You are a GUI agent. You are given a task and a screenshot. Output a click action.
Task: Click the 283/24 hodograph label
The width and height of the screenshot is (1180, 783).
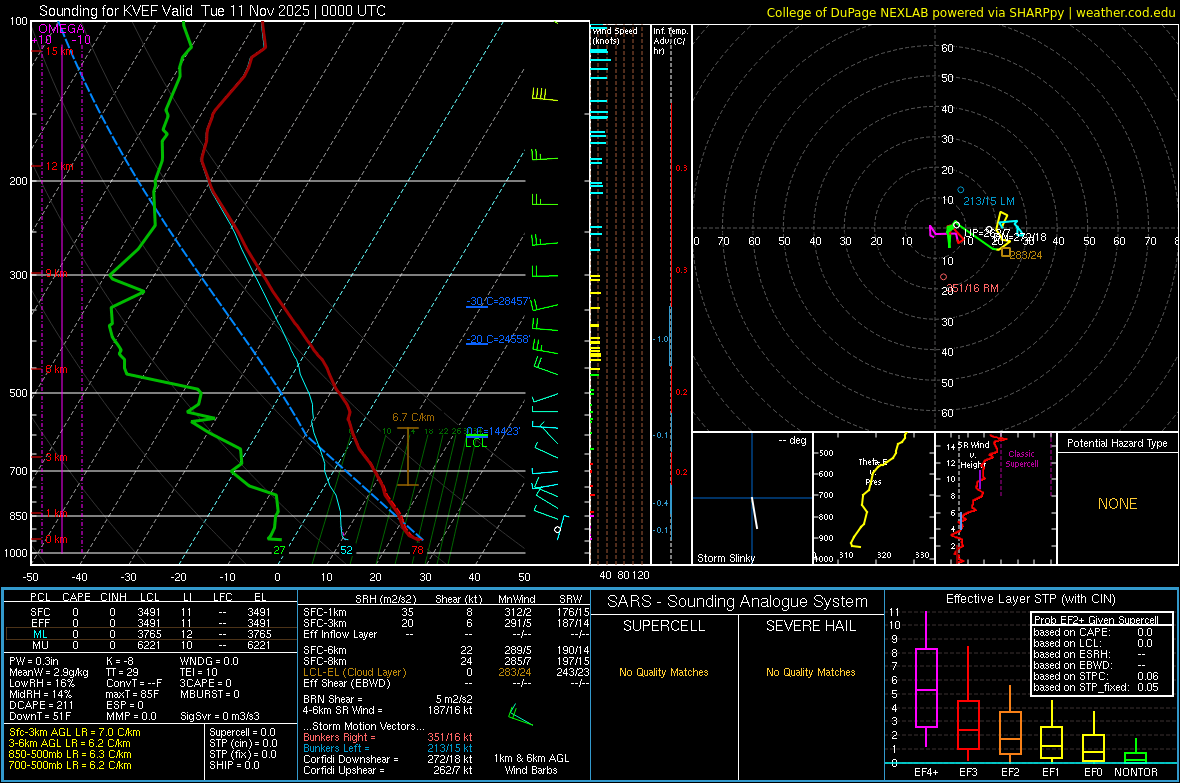pyautogui.click(x=1026, y=255)
